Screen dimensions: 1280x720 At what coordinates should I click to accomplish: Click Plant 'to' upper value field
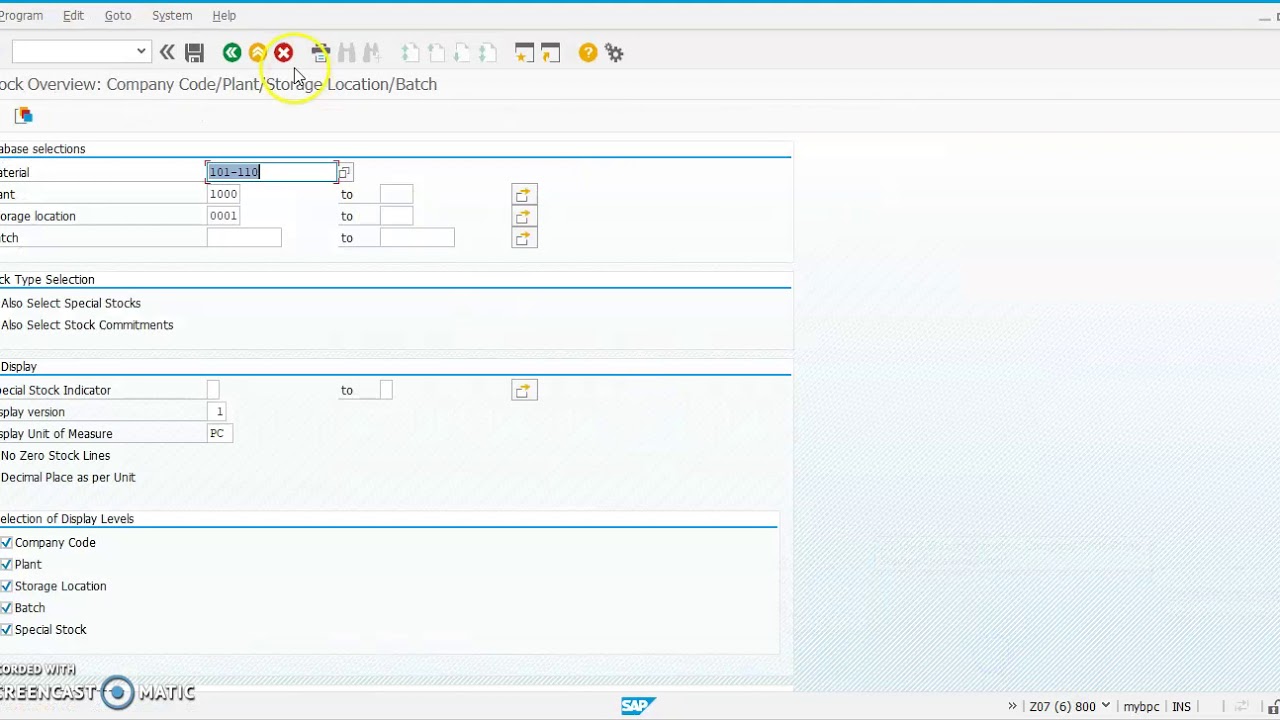[396, 194]
